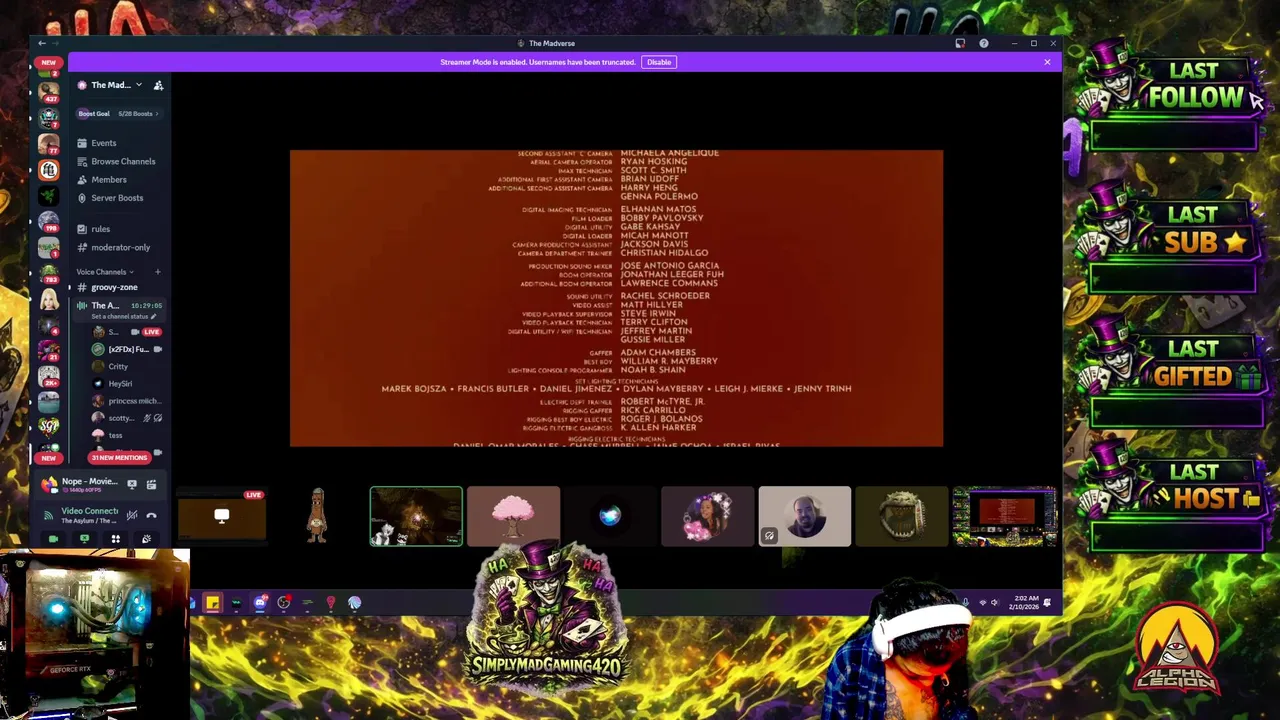Open the Discord inbox icon in title bar

tap(960, 43)
